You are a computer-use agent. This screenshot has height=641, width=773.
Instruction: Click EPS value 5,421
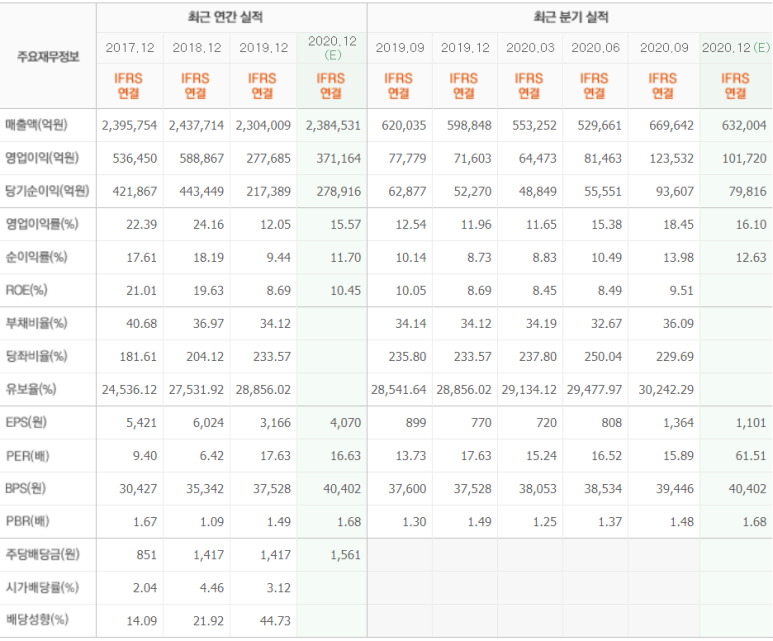141,423
